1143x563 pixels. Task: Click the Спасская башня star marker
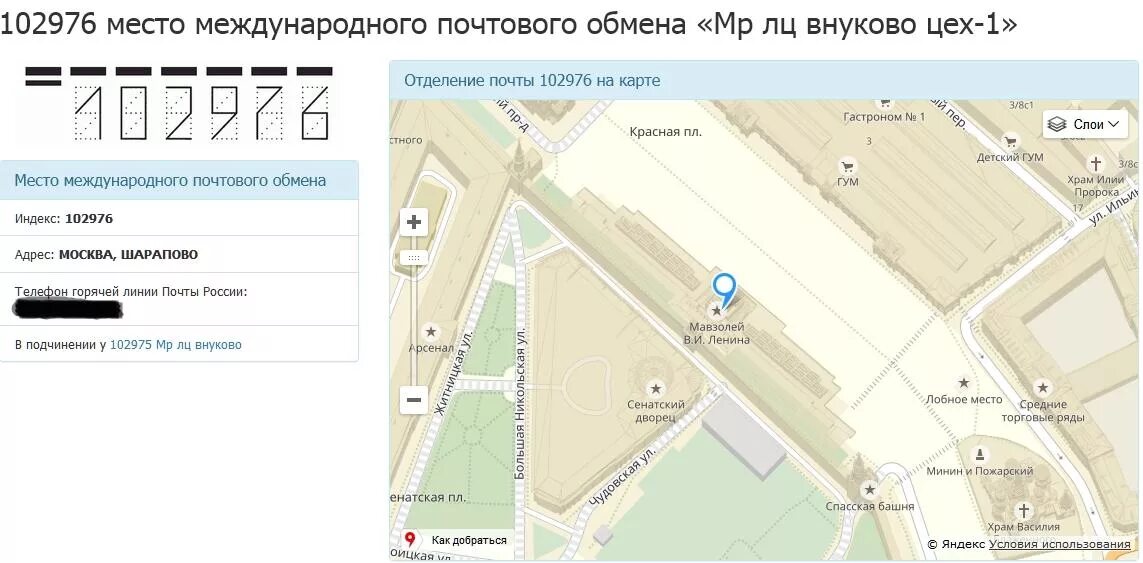coord(869,489)
